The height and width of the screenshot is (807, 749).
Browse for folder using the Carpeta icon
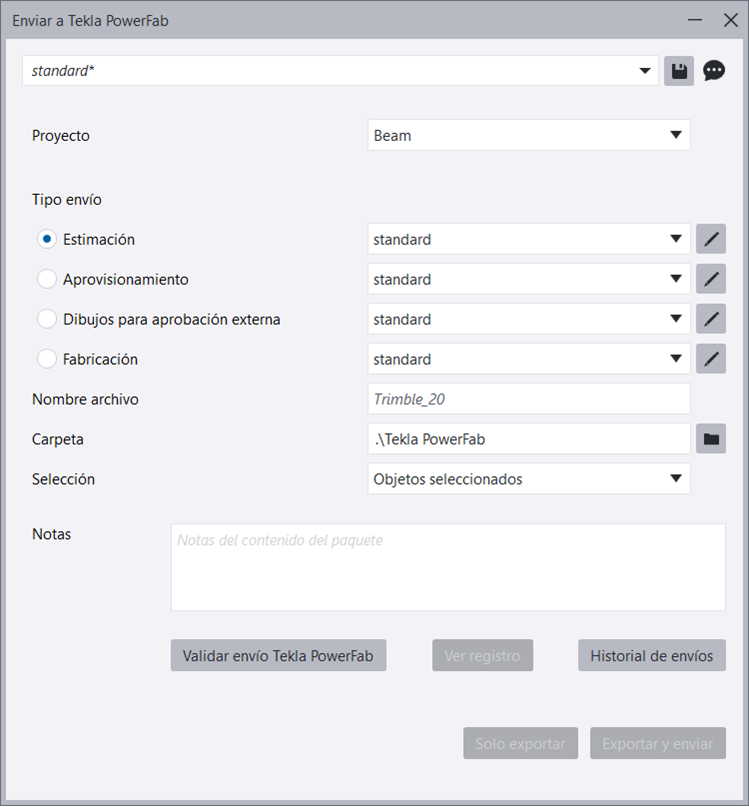point(711,439)
